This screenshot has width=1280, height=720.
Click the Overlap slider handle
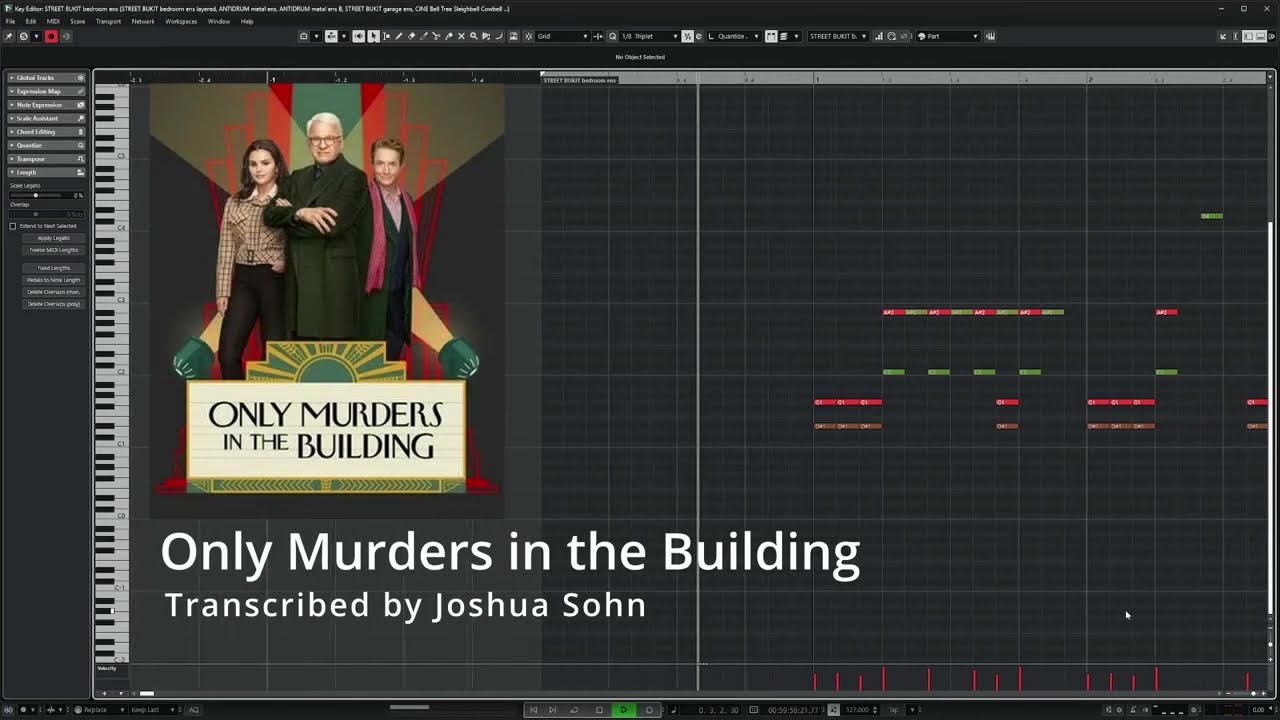click(x=36, y=214)
